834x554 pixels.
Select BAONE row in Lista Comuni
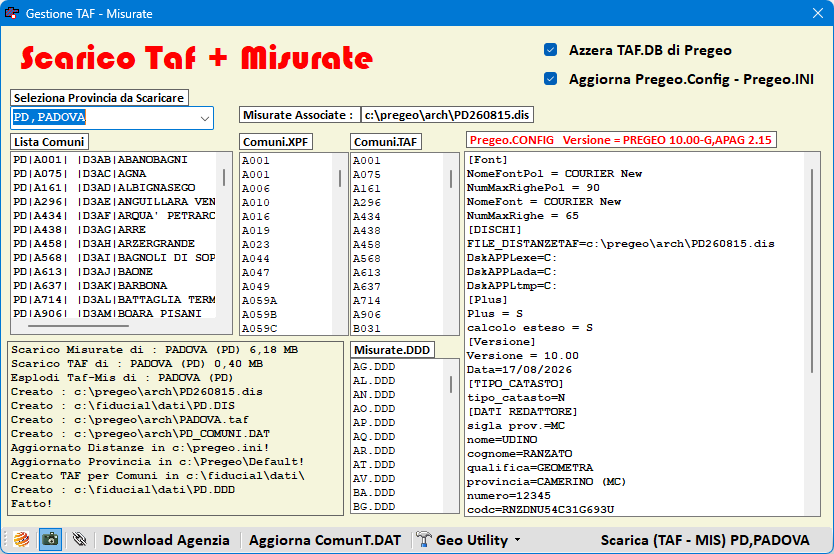(114, 271)
